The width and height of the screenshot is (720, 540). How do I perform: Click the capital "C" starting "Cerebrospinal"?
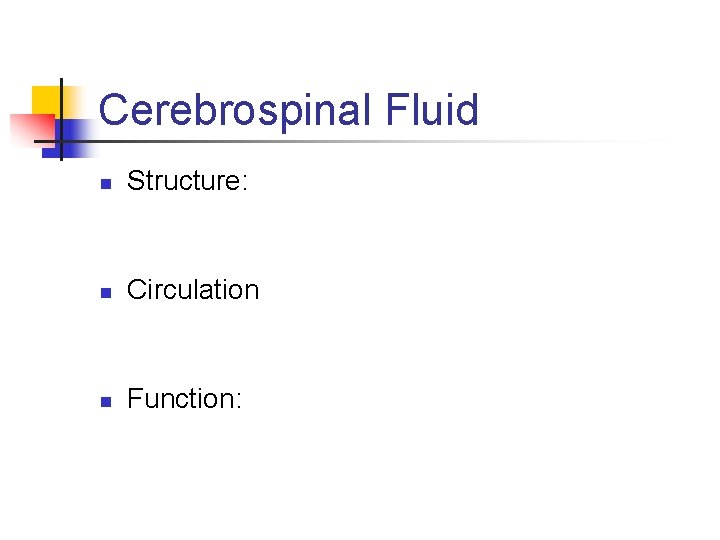pos(113,110)
